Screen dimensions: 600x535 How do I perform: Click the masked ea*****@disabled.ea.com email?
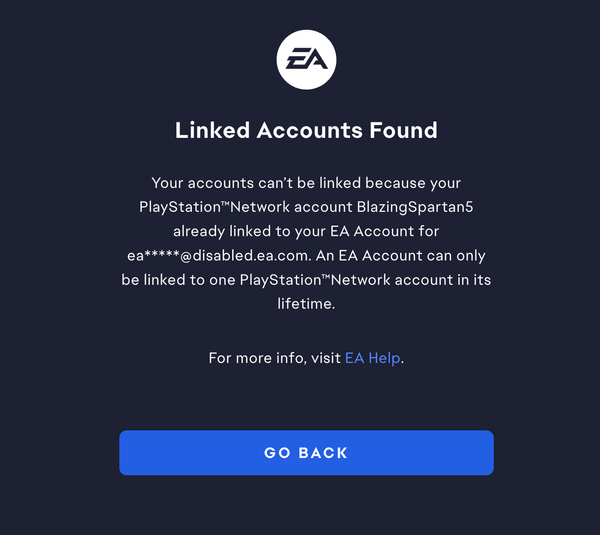219,255
